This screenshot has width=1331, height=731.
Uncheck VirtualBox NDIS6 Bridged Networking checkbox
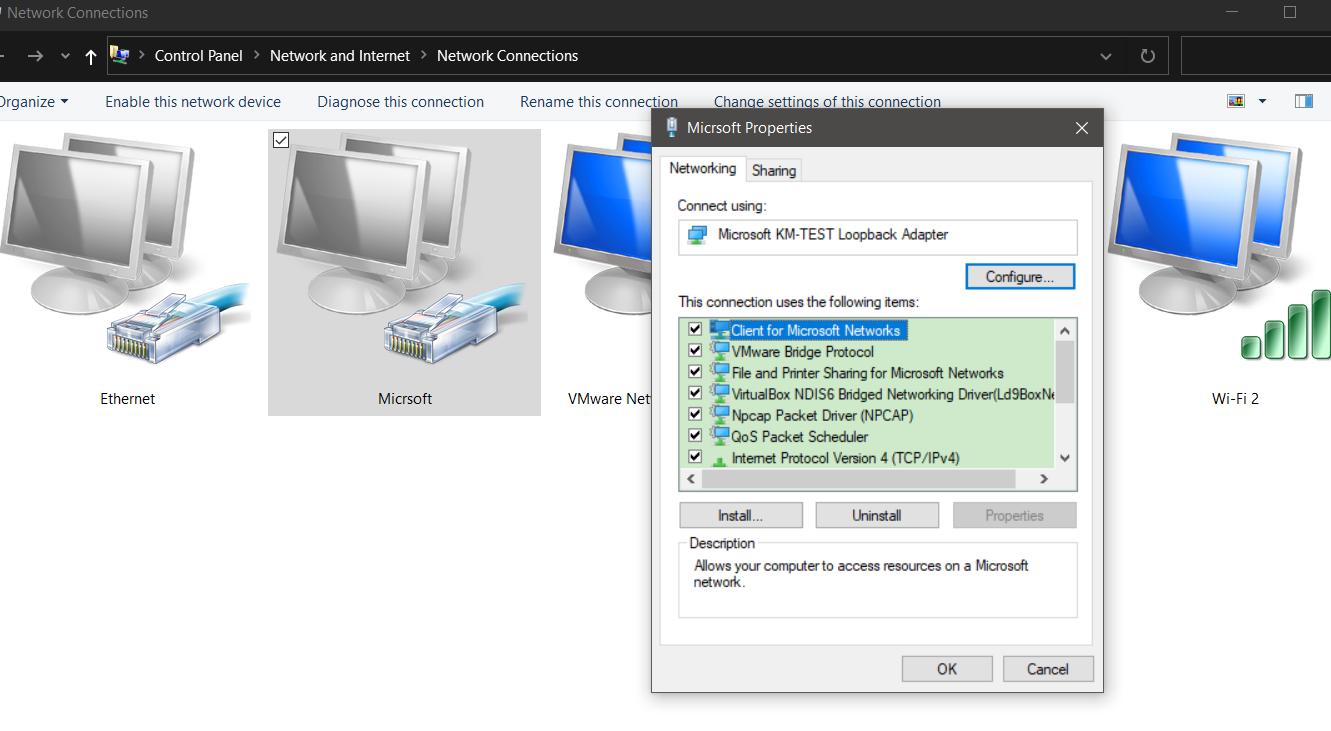[x=695, y=394]
